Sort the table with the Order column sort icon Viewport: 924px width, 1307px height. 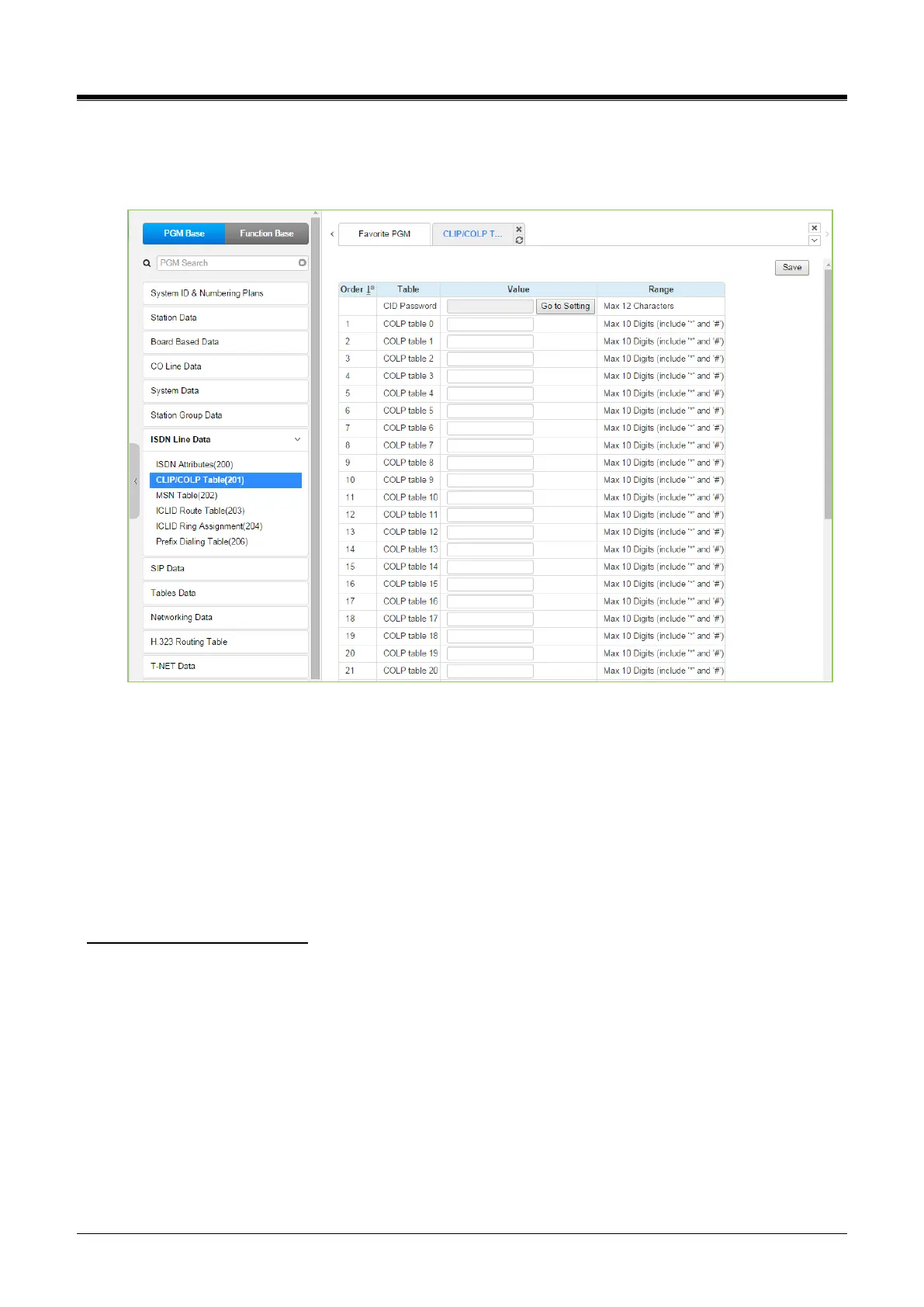pos(370,289)
